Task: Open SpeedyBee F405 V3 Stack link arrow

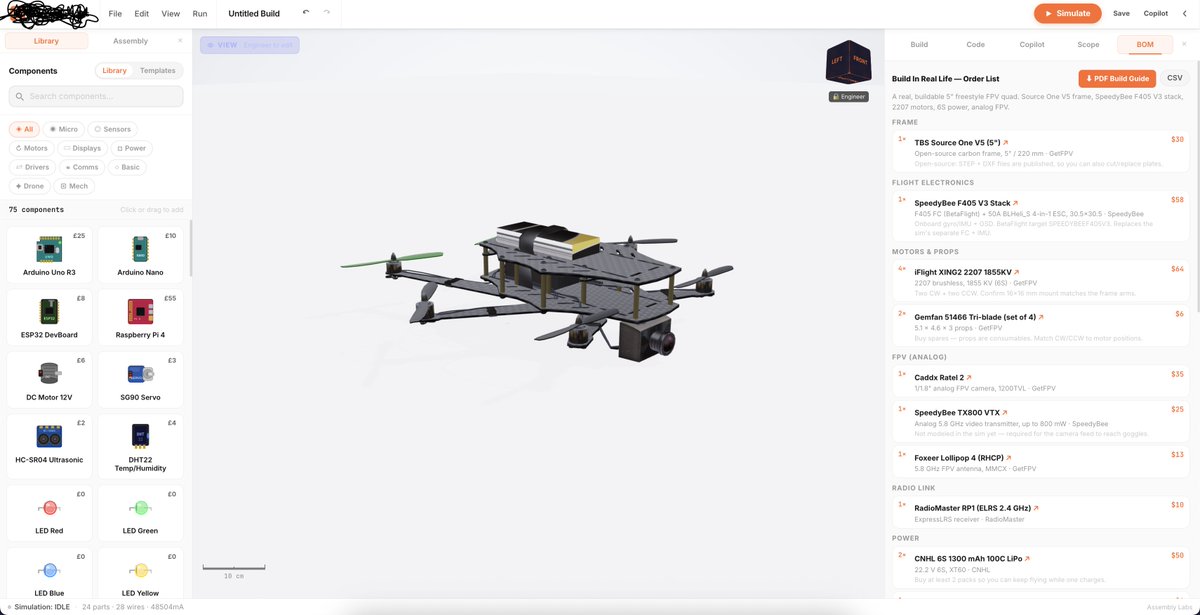Action: [1016, 203]
